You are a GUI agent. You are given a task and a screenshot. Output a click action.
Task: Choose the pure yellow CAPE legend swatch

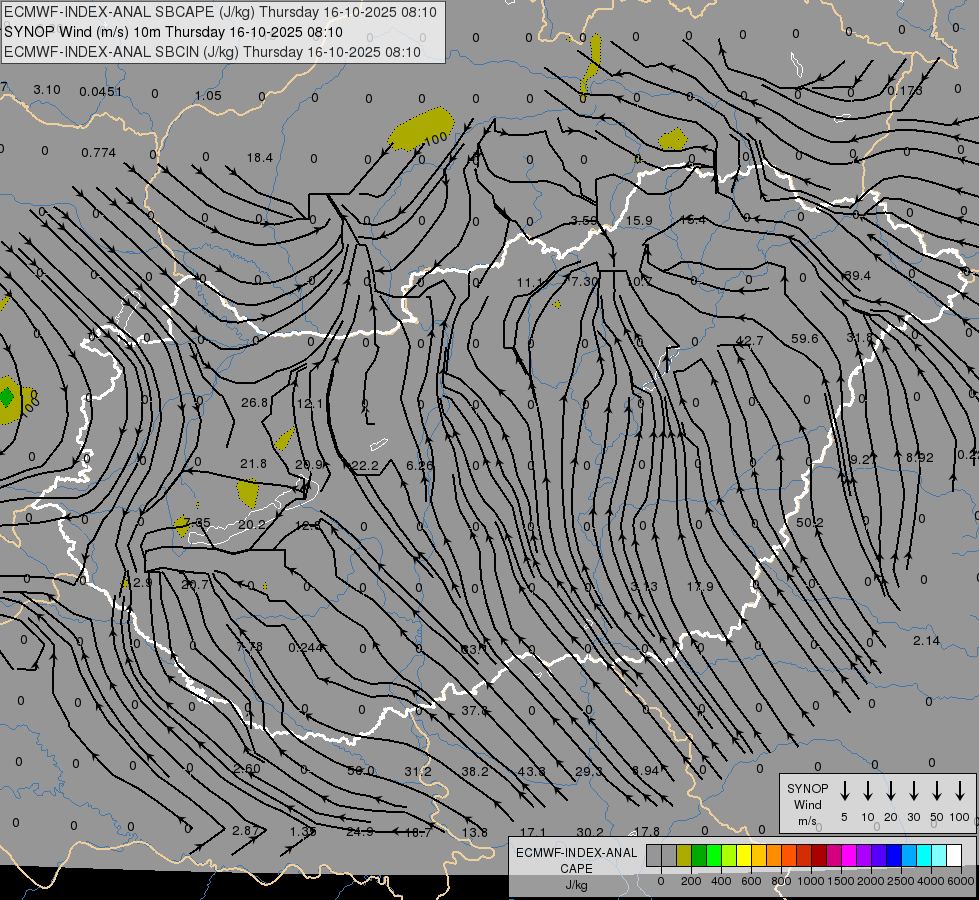pos(744,855)
